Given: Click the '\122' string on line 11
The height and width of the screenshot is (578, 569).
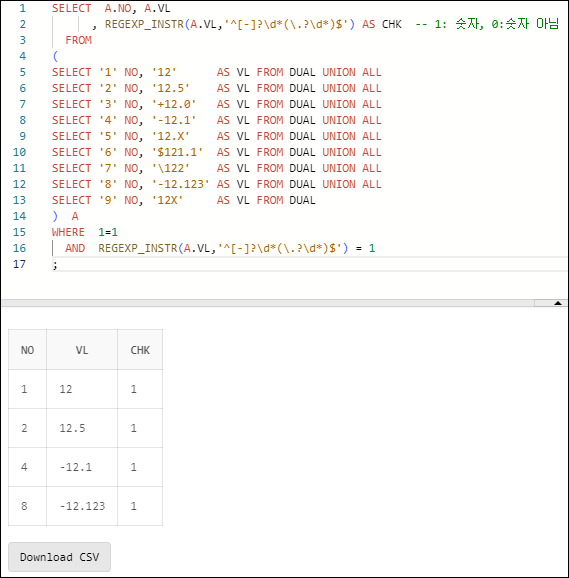Looking at the screenshot, I should pyautogui.click(x=171, y=168).
